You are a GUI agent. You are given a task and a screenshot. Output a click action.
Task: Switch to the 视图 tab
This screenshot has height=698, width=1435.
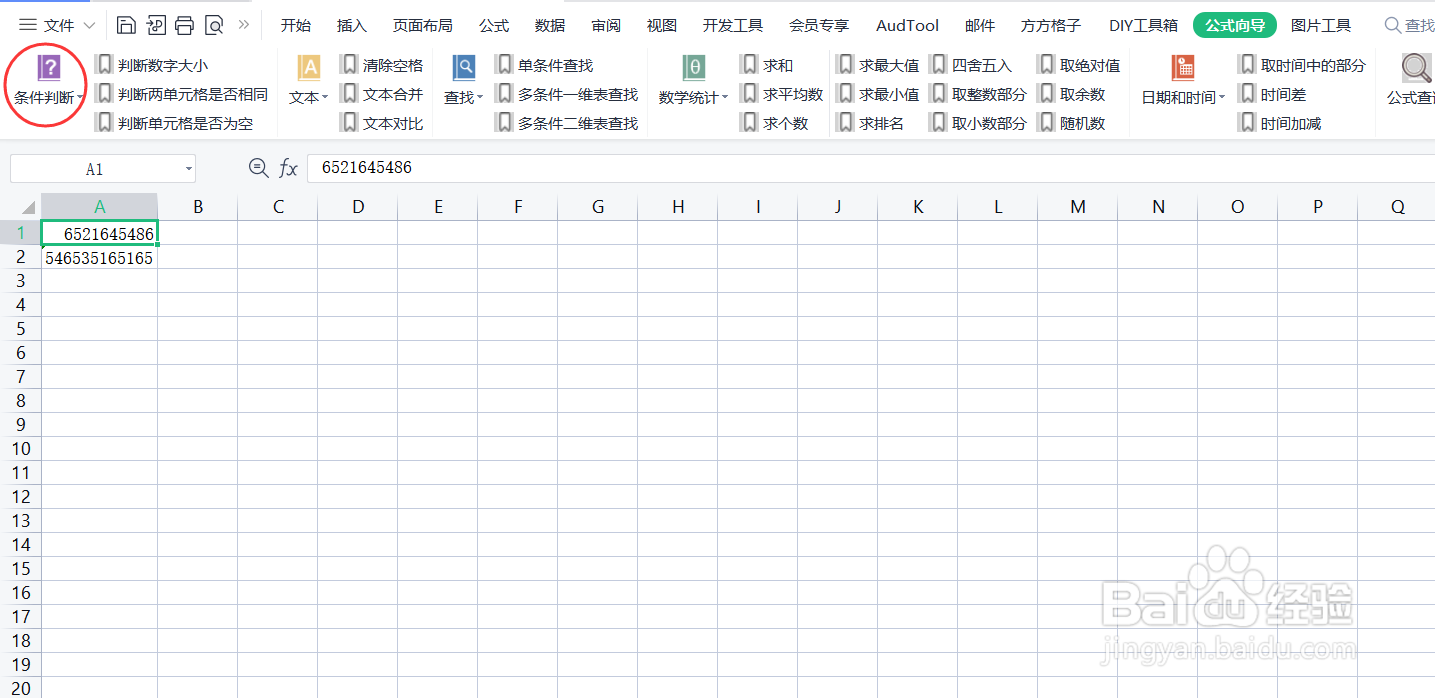[x=661, y=25]
